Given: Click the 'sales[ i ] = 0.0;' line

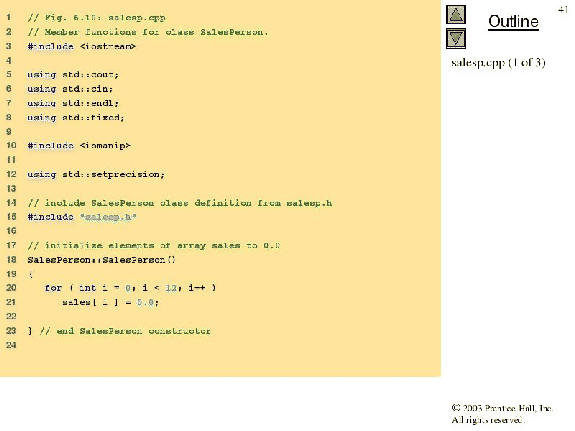Looking at the screenshot, I should 110,303.
